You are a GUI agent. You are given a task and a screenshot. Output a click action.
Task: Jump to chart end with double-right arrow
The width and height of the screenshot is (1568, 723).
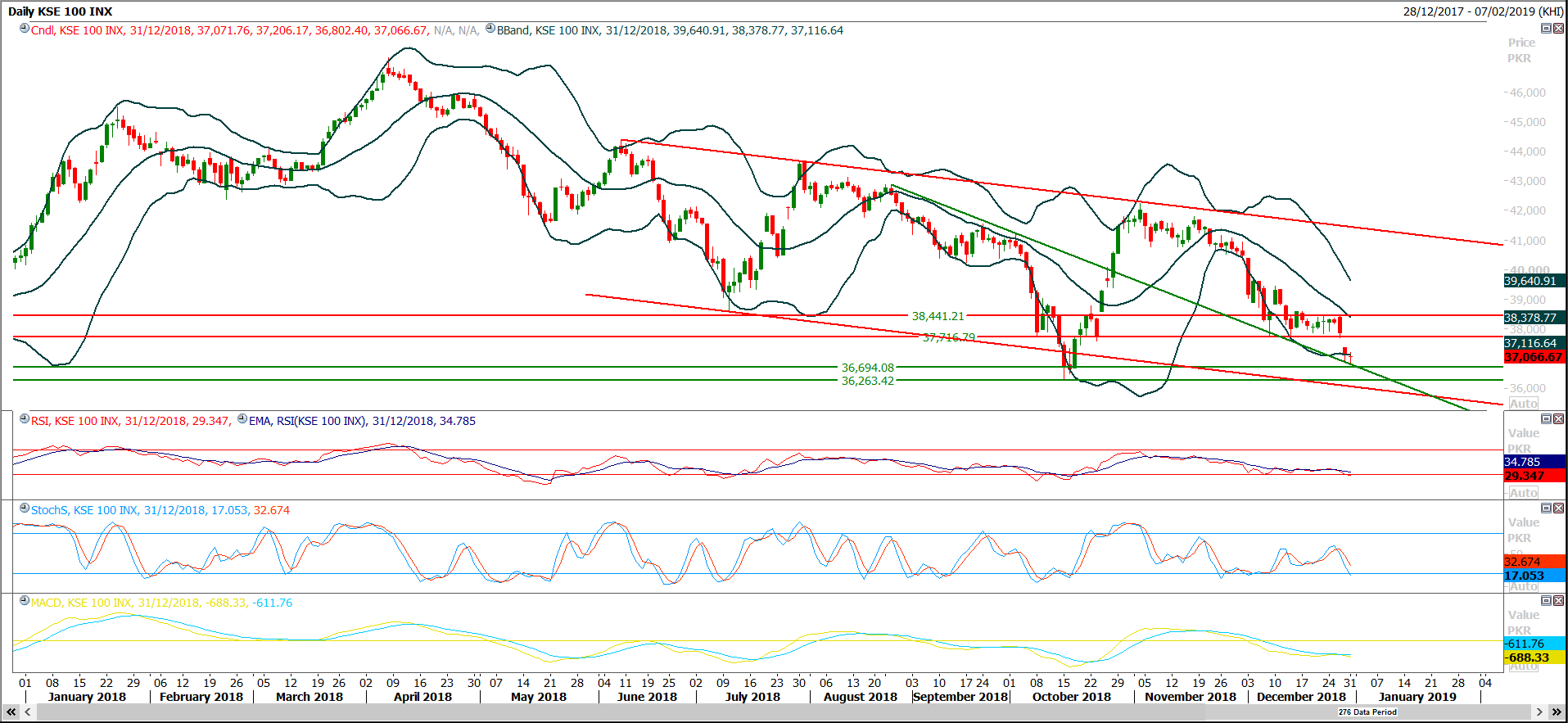[x=1557, y=712]
